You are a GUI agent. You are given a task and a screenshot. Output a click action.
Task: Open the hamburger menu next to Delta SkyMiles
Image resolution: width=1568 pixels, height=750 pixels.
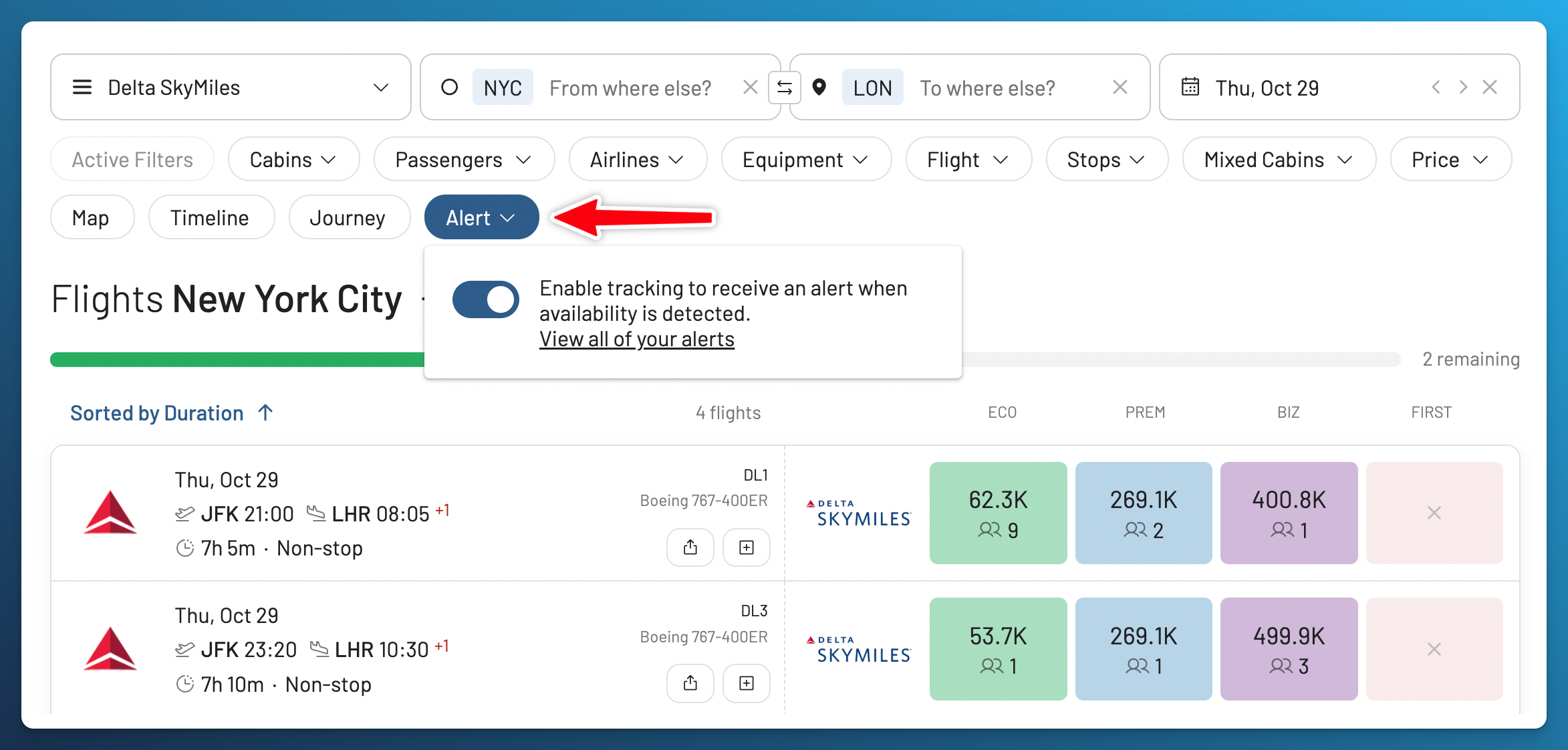pyautogui.click(x=82, y=88)
